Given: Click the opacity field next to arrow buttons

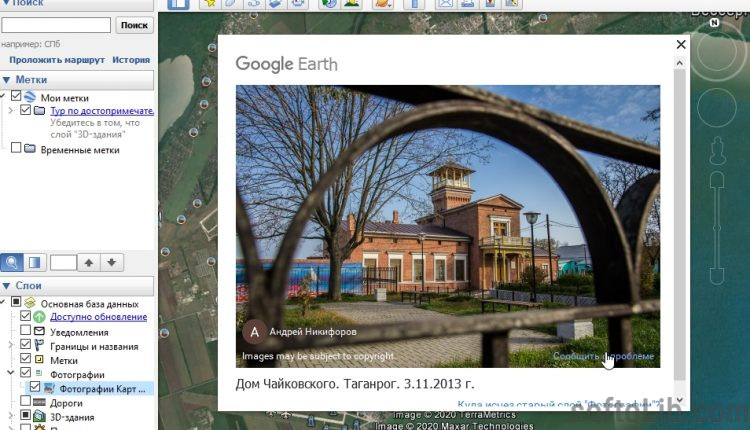Looking at the screenshot, I should [63, 262].
